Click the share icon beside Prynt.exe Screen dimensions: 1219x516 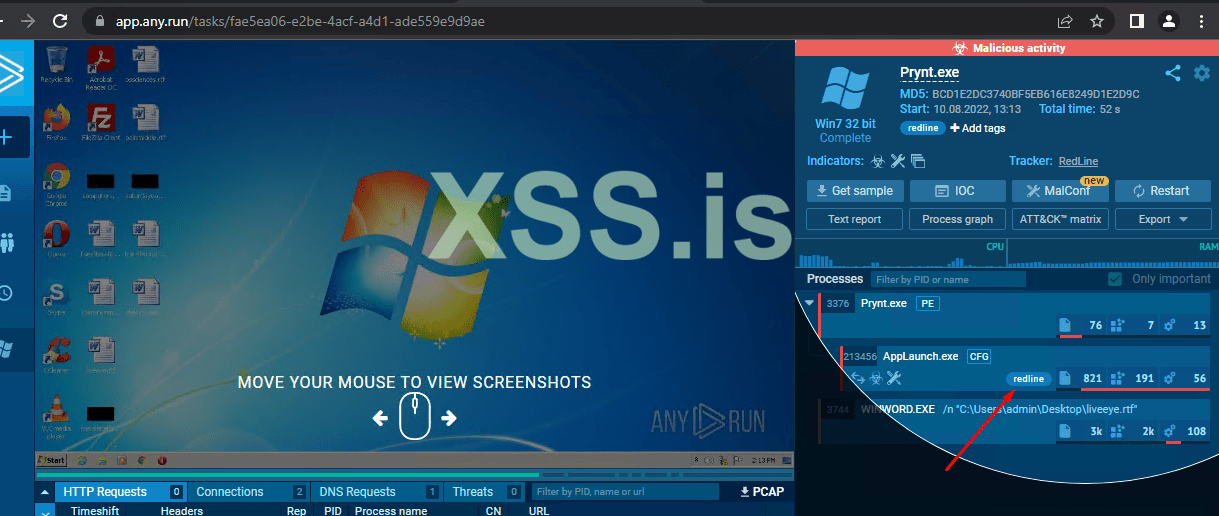[x=1173, y=73]
